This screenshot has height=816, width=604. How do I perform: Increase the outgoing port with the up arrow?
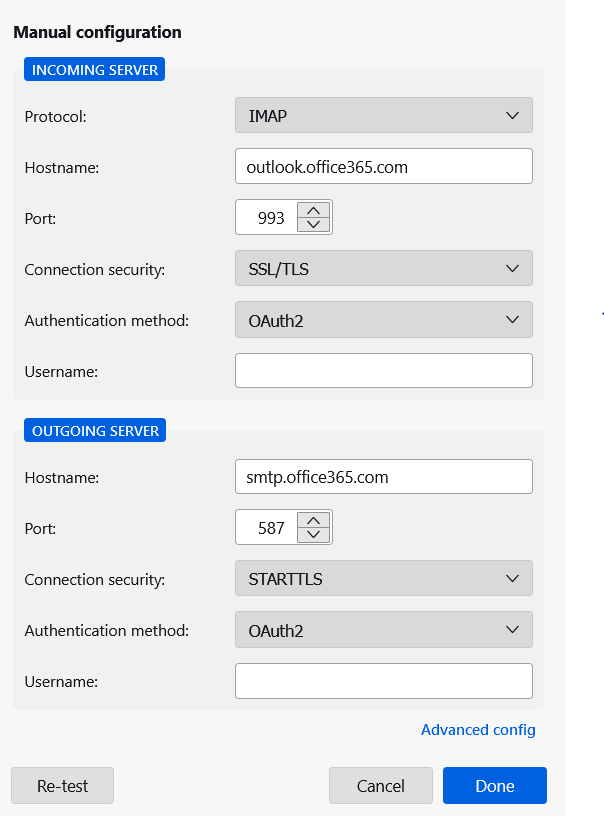(314, 520)
